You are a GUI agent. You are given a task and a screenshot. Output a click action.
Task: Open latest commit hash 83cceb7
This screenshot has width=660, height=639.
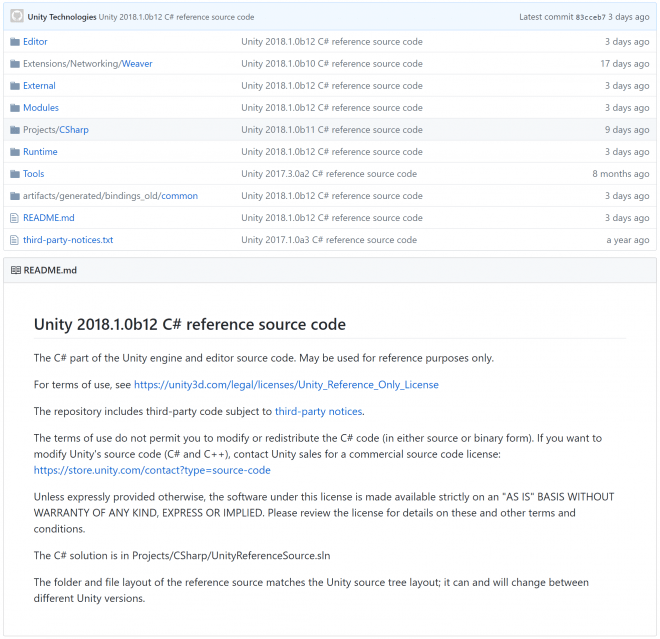[591, 17]
